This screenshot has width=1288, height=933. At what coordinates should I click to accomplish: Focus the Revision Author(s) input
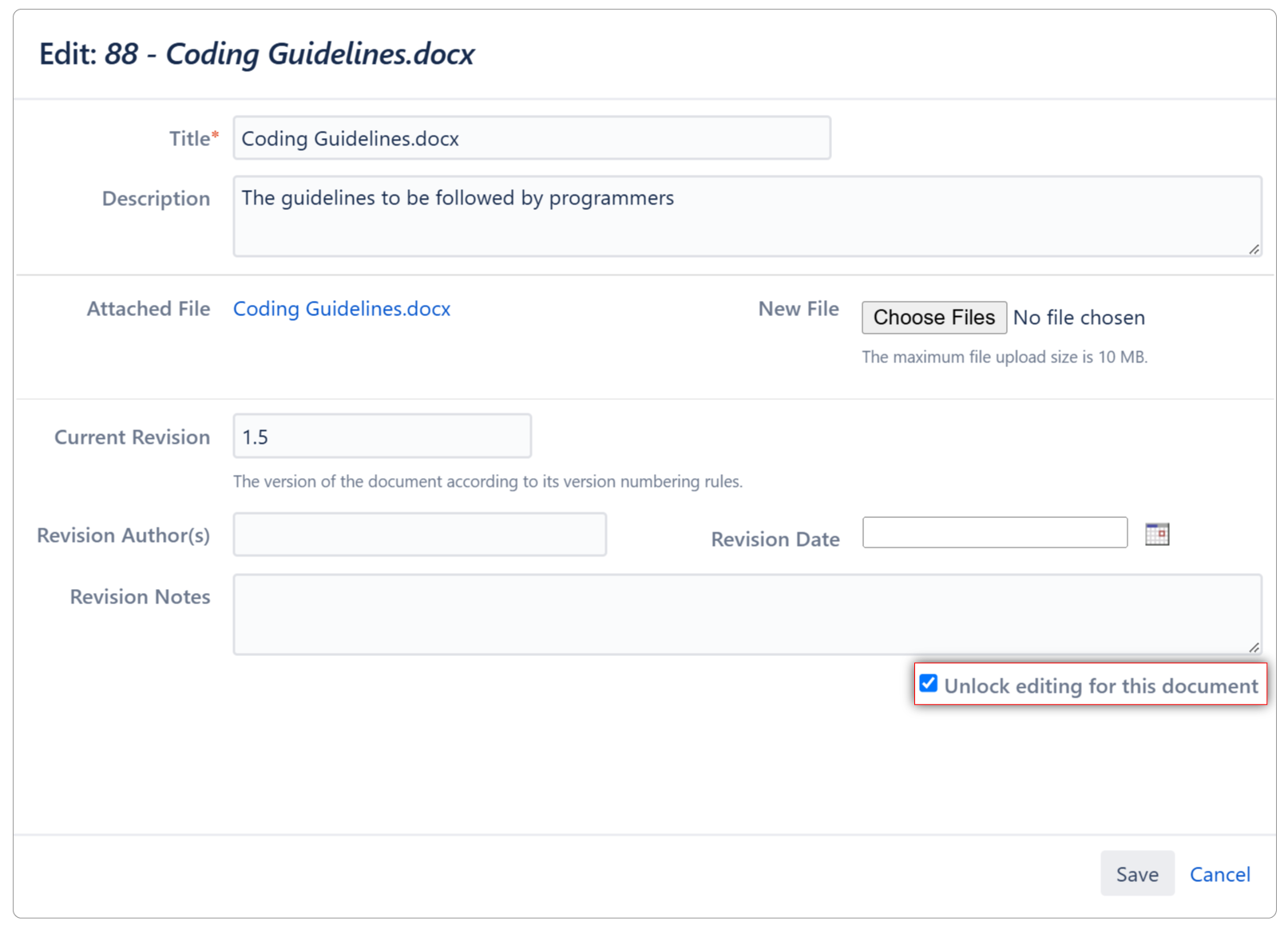tap(419, 535)
